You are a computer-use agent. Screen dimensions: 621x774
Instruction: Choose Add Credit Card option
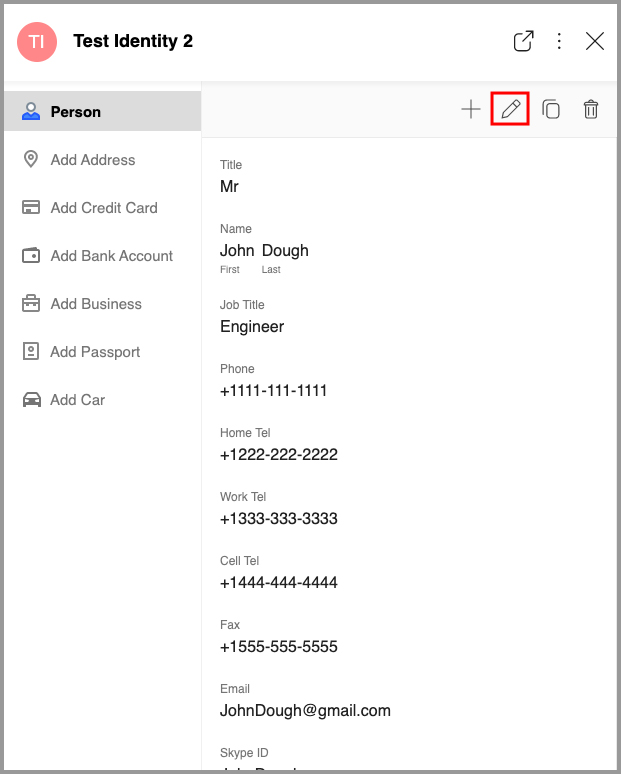104,208
